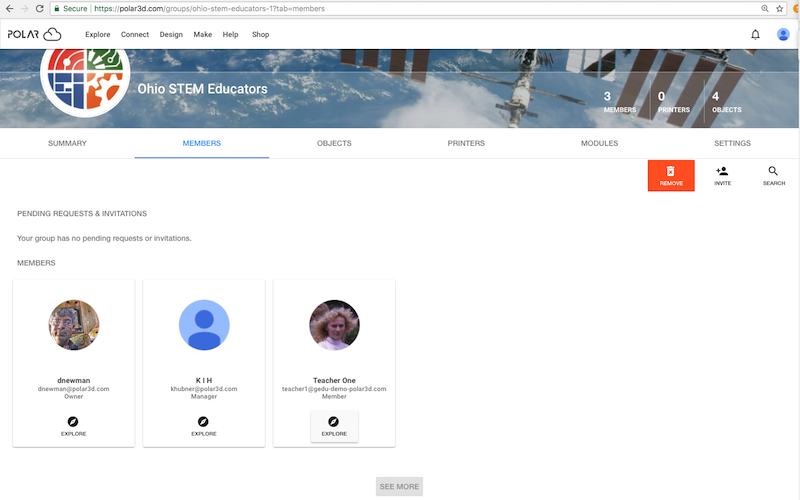Switch to the Printers tab

466,143
